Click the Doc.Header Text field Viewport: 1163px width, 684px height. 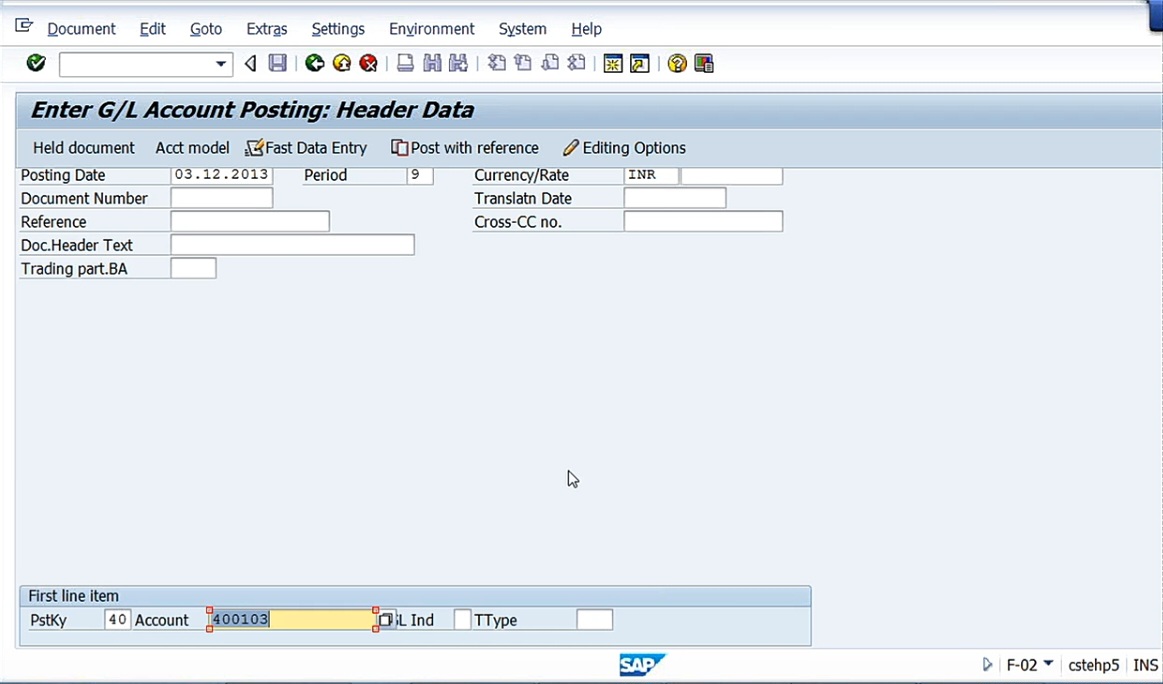click(292, 245)
